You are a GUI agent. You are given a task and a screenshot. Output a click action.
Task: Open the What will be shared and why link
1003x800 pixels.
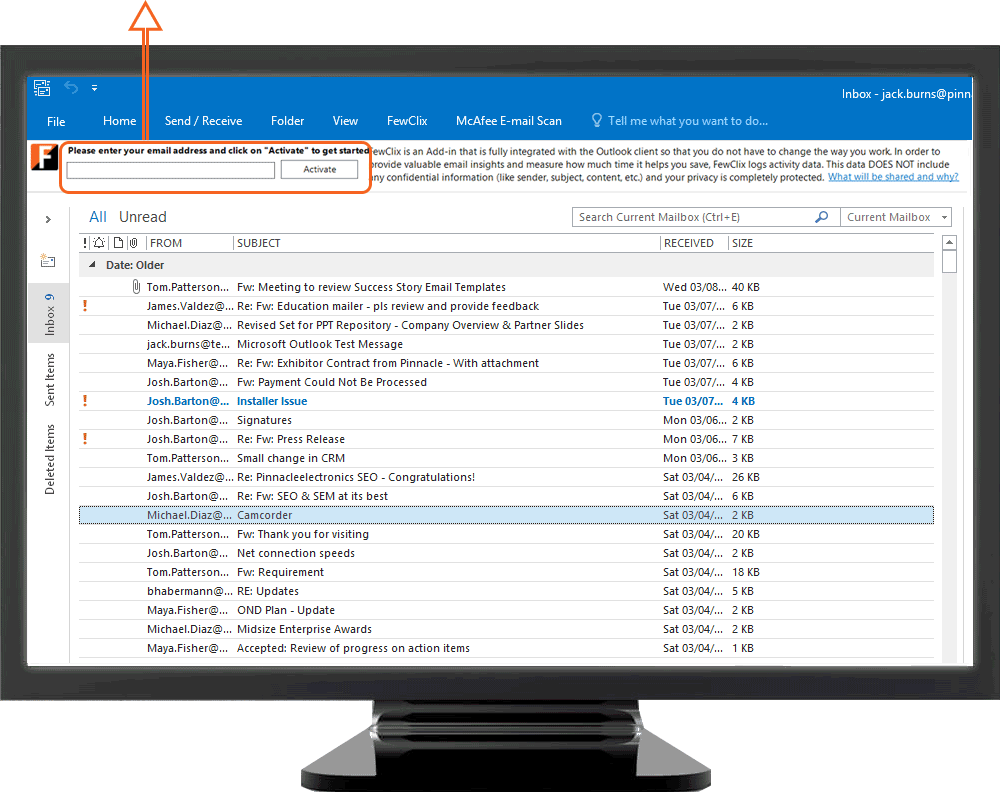893,177
